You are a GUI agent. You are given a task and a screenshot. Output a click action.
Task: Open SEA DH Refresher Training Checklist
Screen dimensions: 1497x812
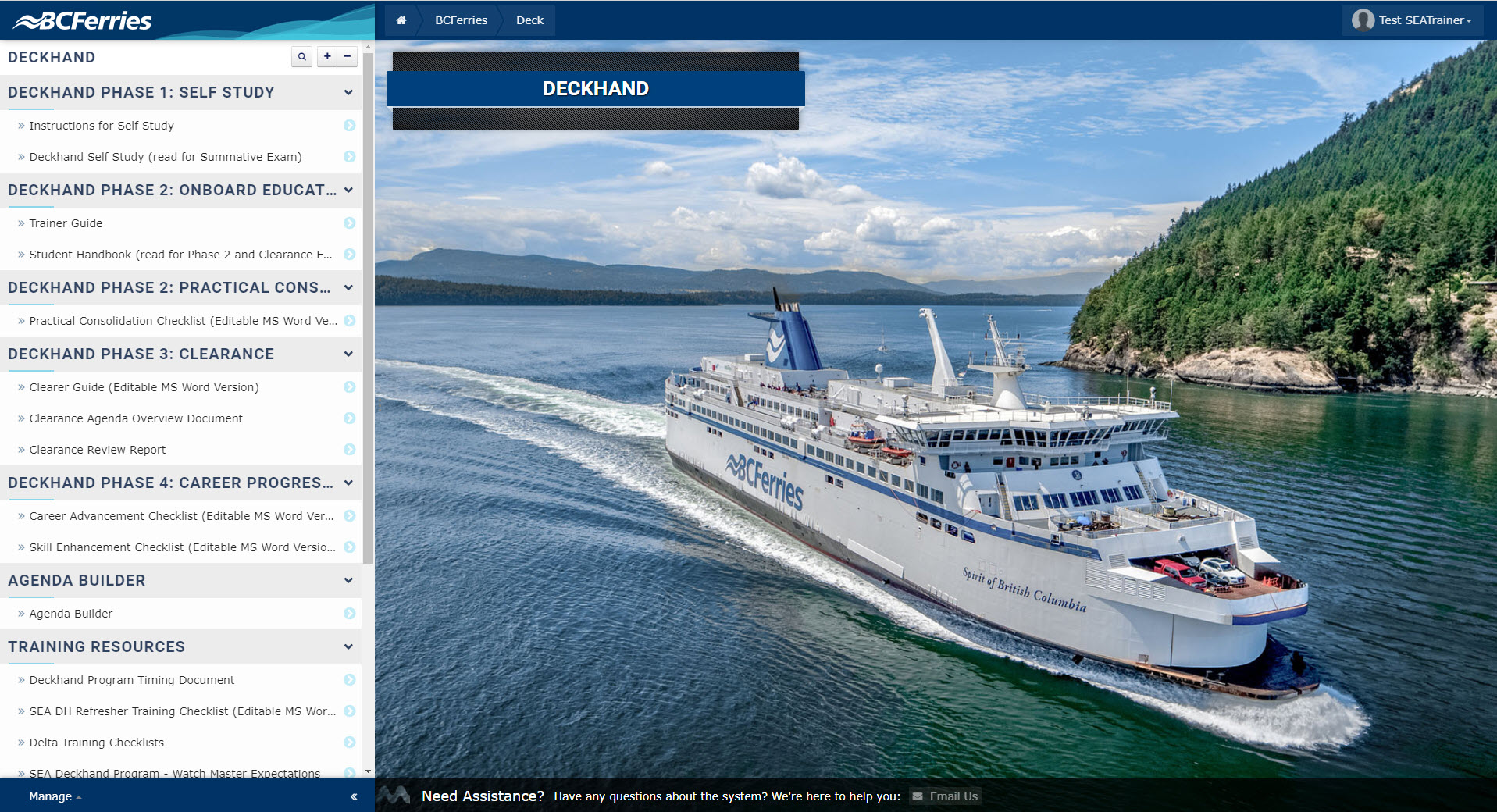click(x=183, y=711)
